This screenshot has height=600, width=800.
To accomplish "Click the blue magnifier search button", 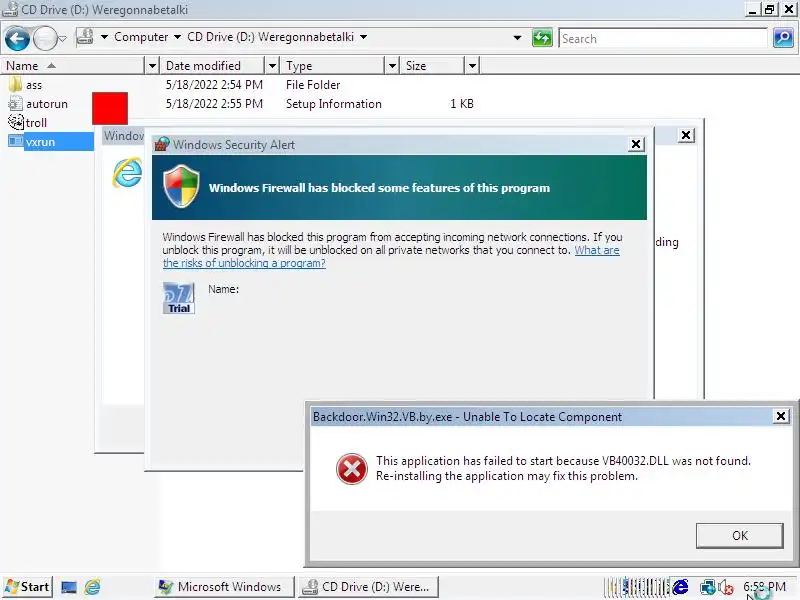I will (783, 38).
